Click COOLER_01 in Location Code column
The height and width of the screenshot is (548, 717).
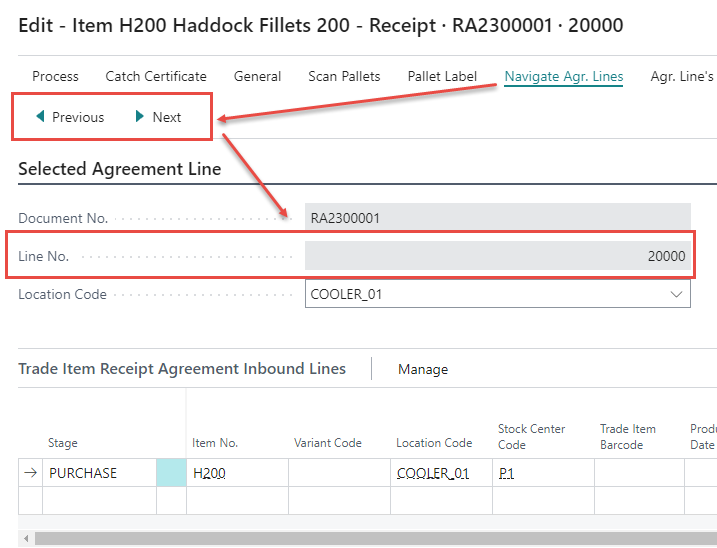[433, 473]
